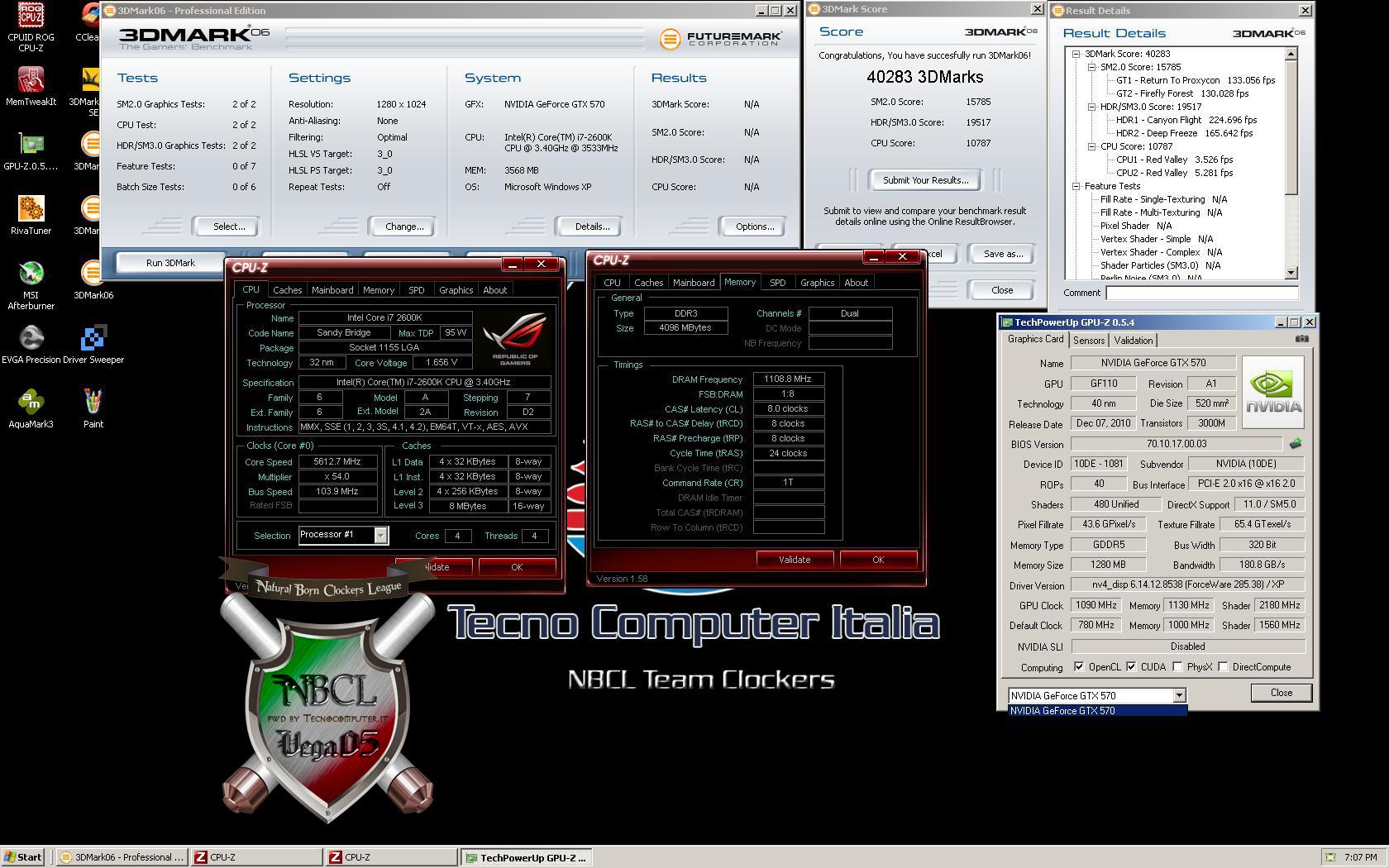Click the Windows Start button
The image size is (1389, 868).
23,857
